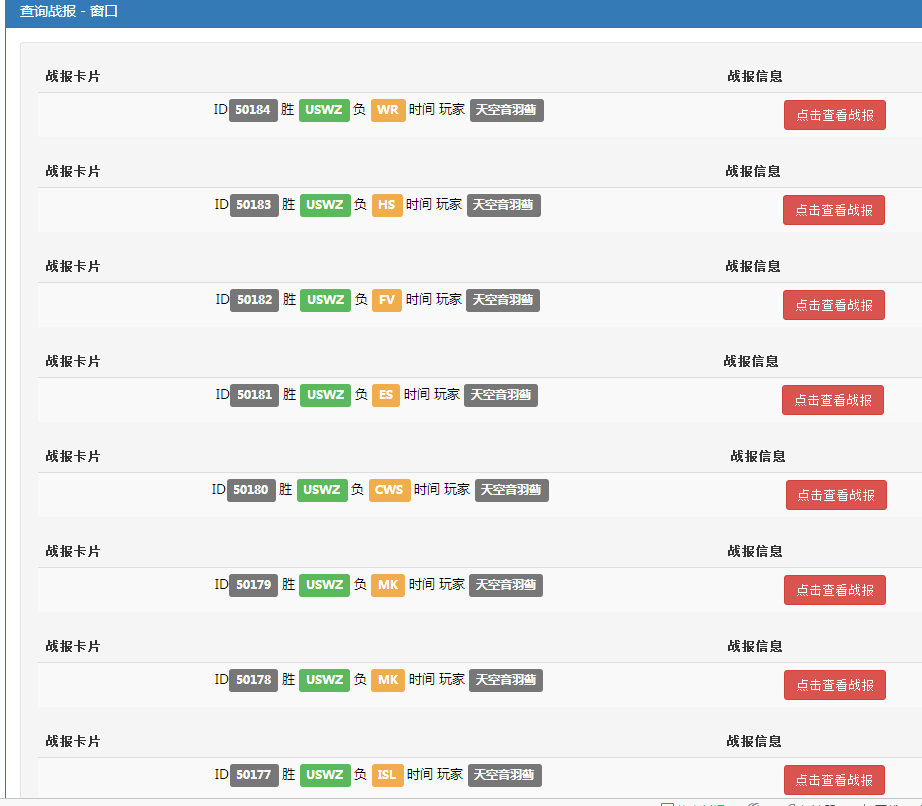
Task: Select the ID badge 50177
Action: 253,775
